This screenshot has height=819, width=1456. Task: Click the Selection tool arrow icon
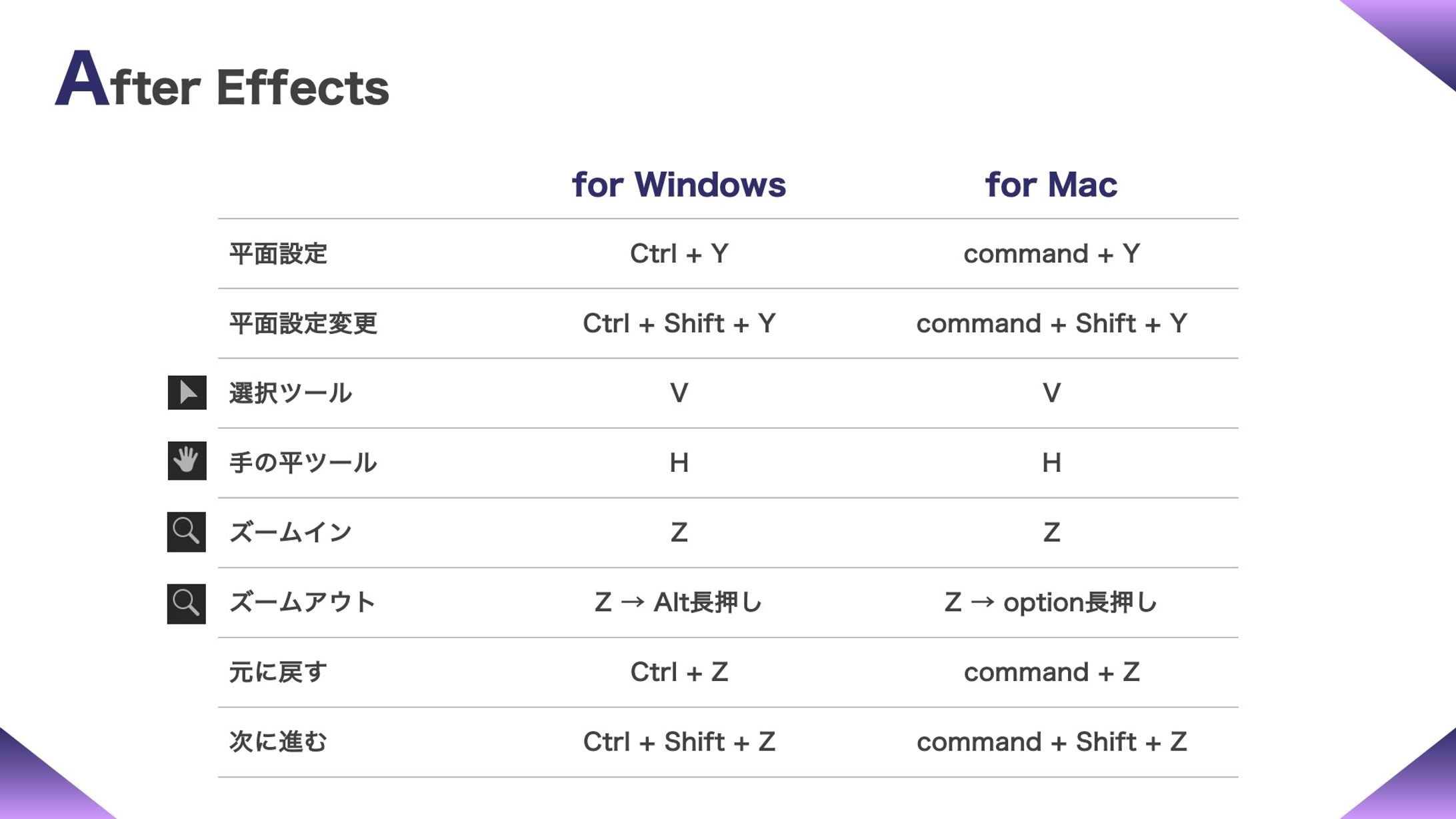(187, 393)
